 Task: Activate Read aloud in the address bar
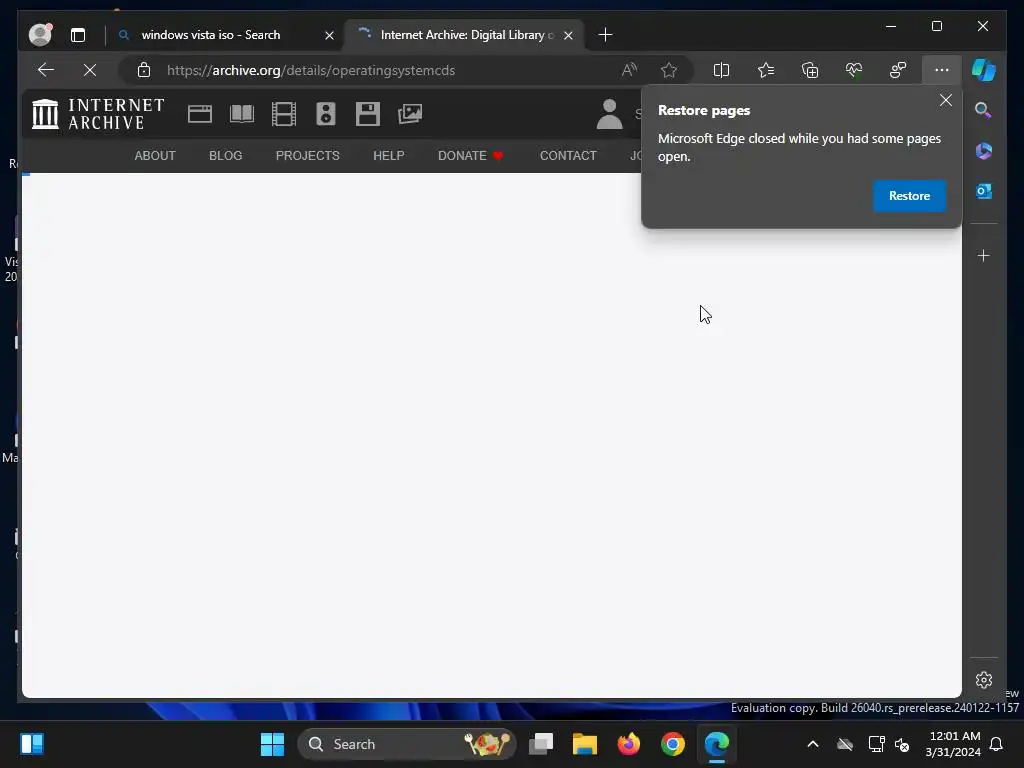coord(630,70)
